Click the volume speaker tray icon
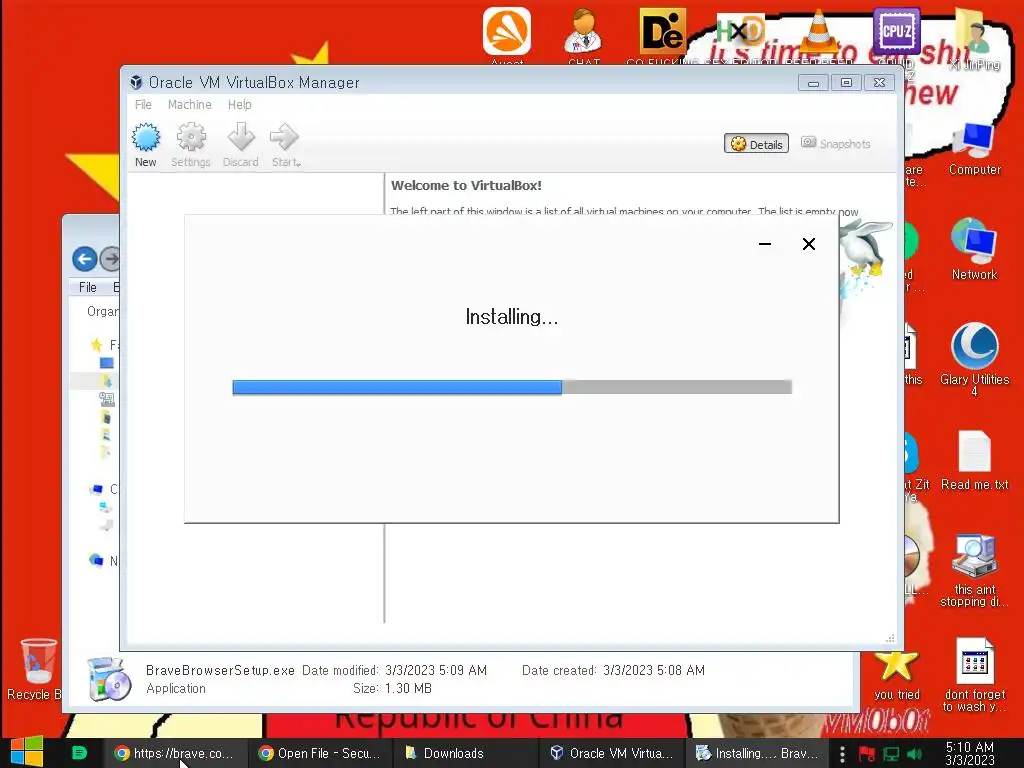 tap(914, 754)
